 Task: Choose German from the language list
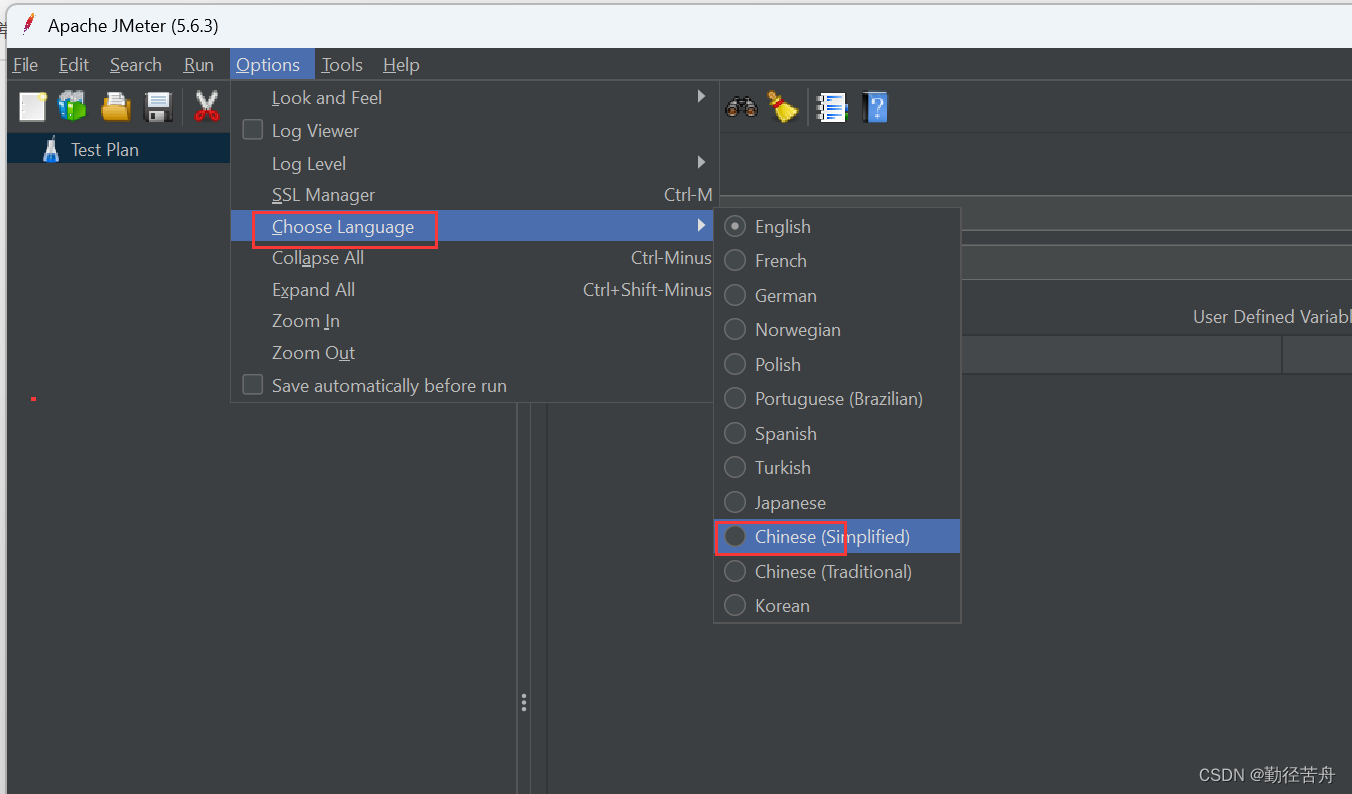tap(837, 295)
